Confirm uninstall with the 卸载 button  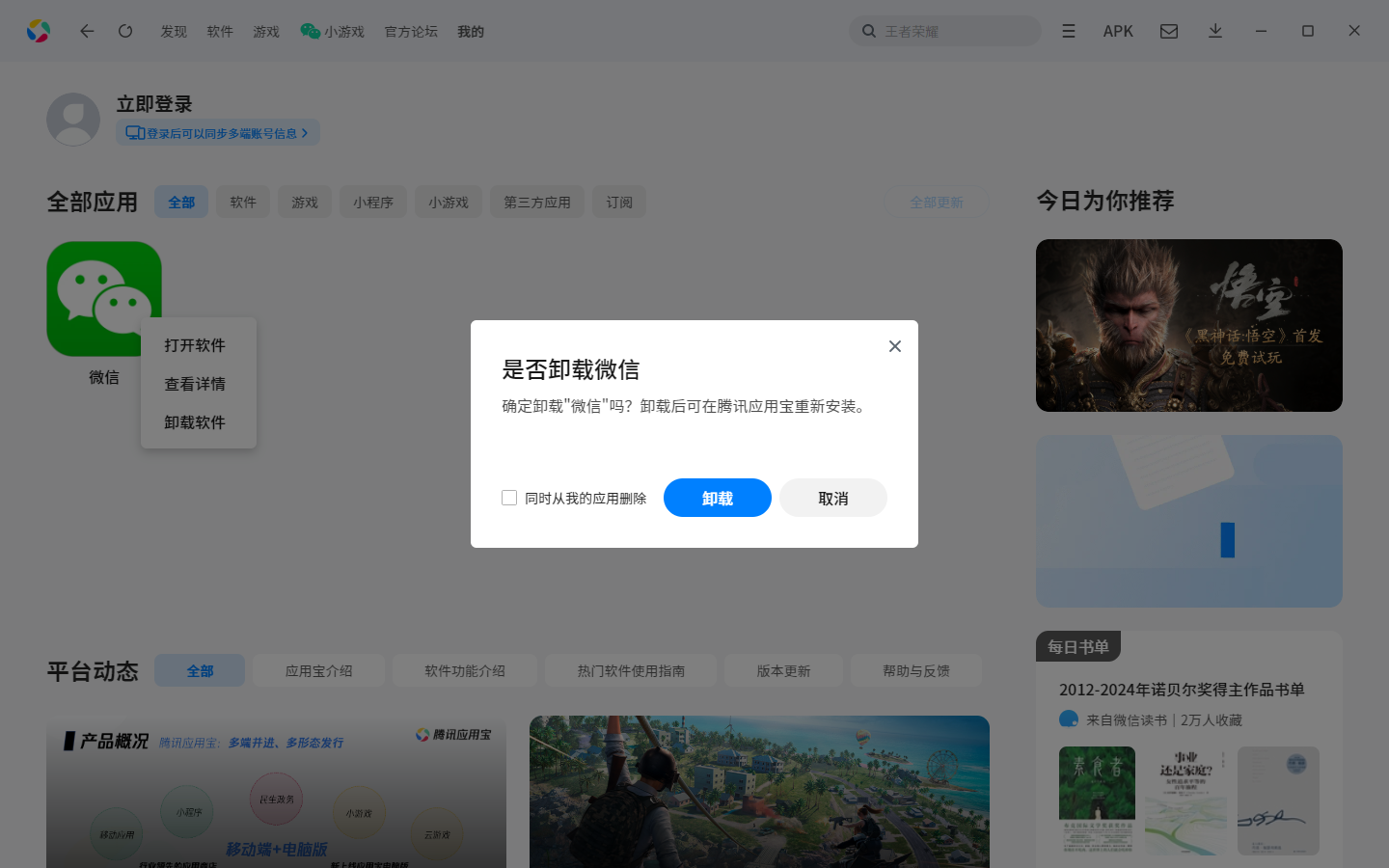(717, 498)
